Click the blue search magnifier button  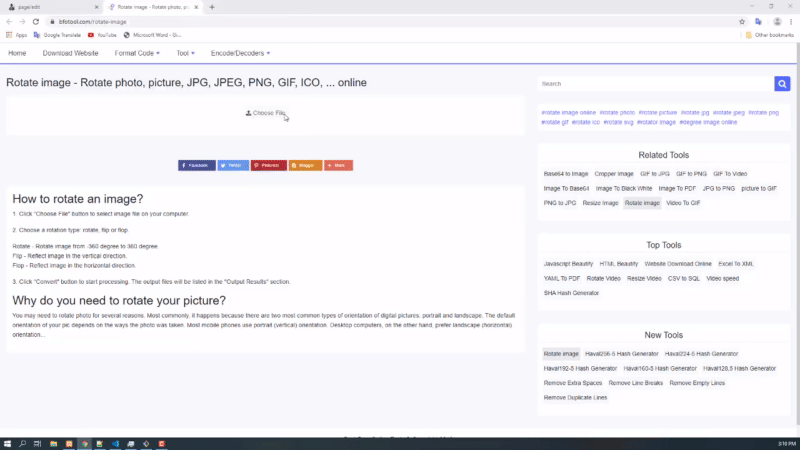click(782, 84)
